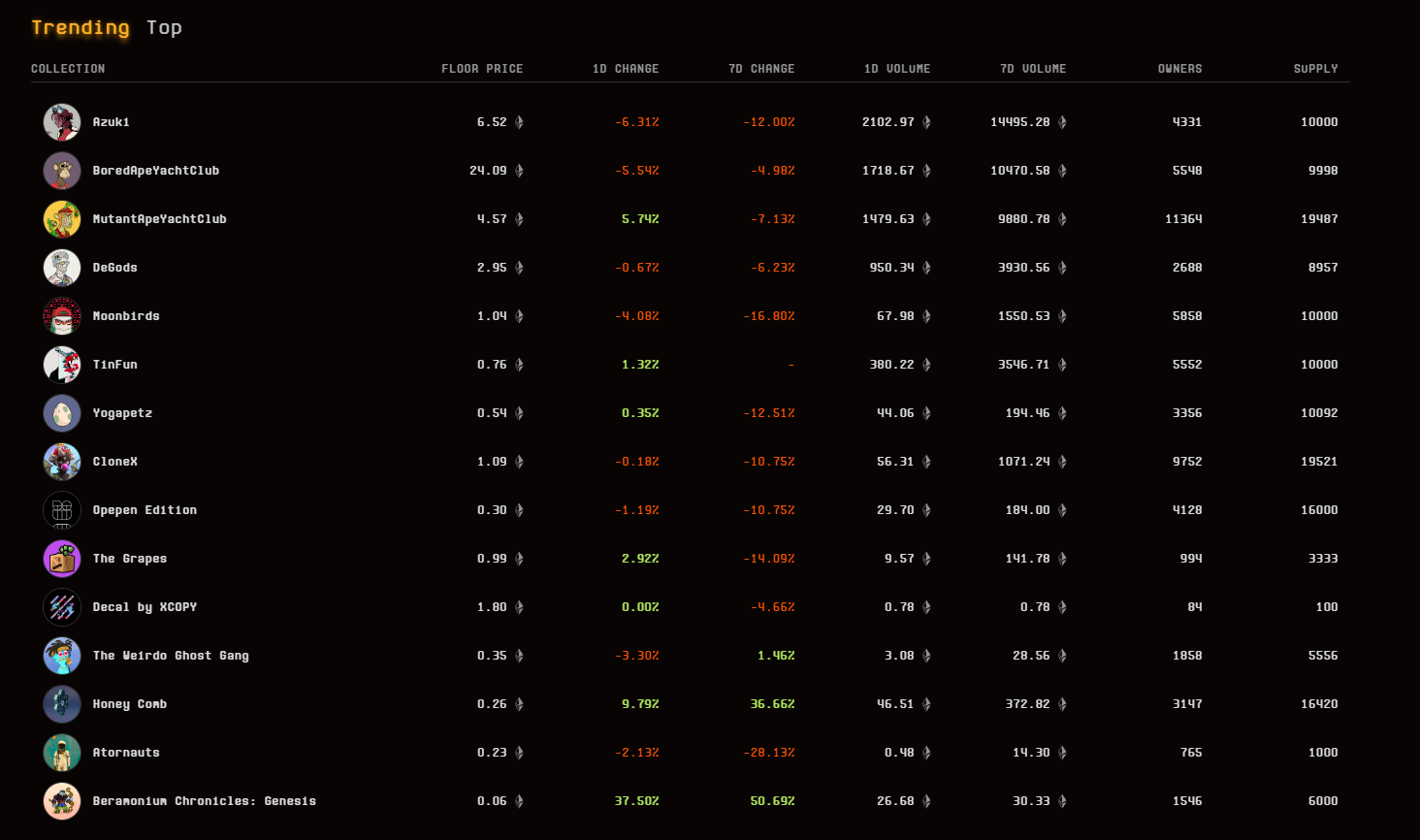Click Decal by XCOPY owners value 84

click(1195, 607)
